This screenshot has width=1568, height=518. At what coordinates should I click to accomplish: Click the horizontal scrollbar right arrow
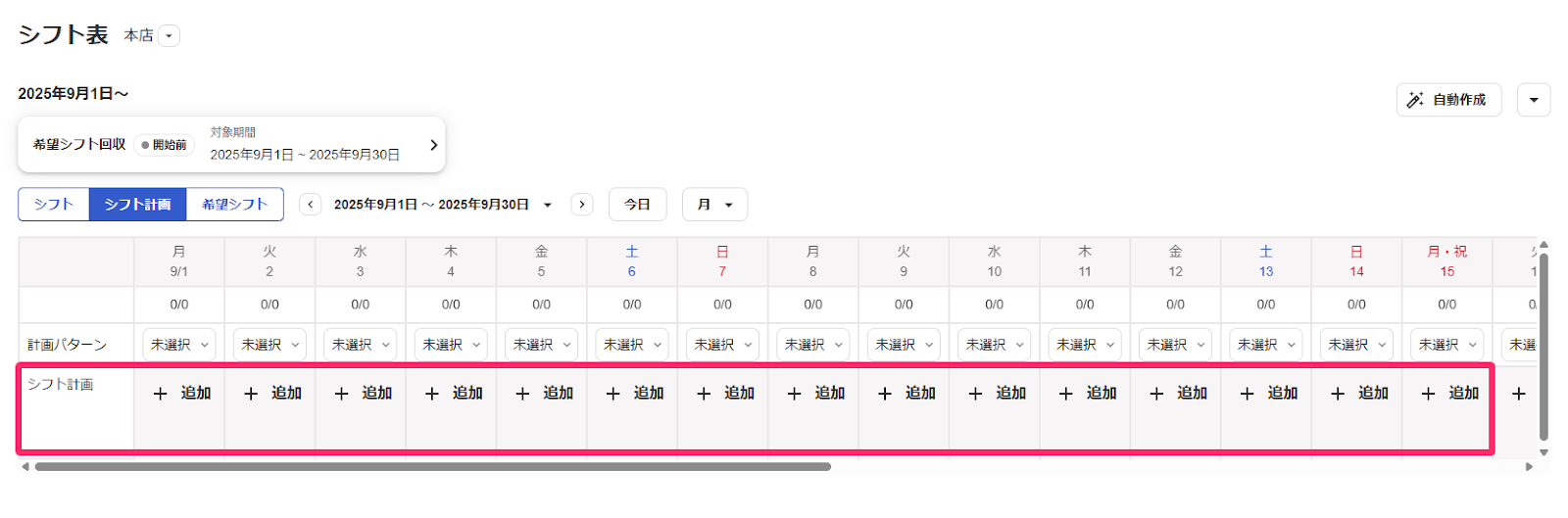tap(1529, 467)
